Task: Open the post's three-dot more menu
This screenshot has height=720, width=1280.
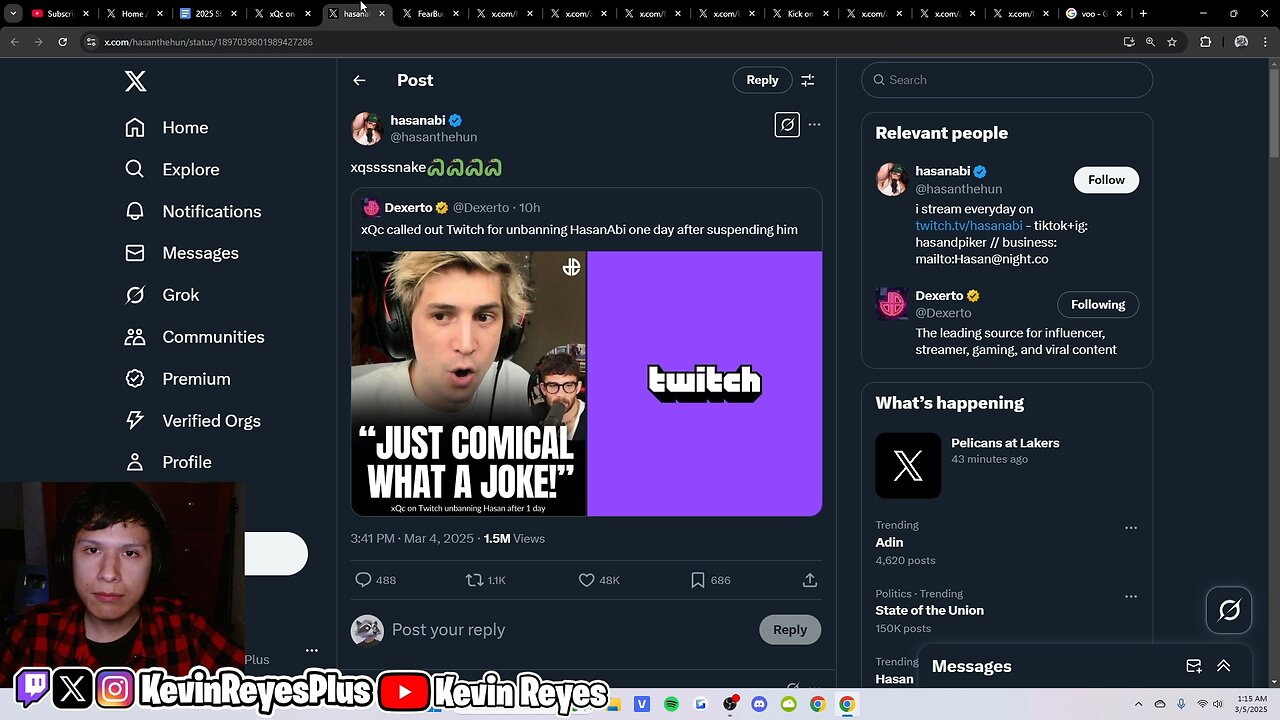Action: pos(814,125)
